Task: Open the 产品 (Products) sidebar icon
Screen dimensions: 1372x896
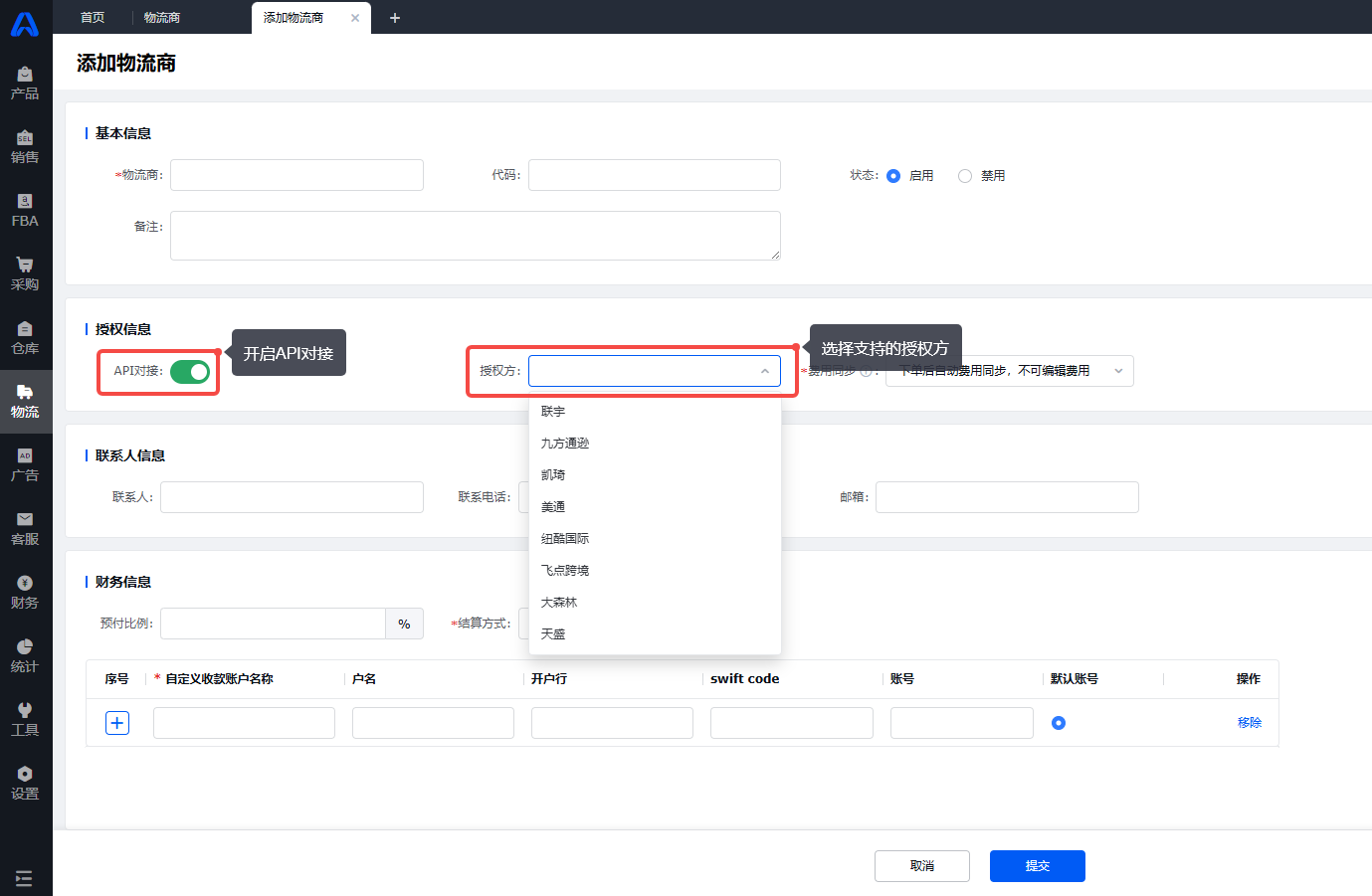Action: (25, 83)
